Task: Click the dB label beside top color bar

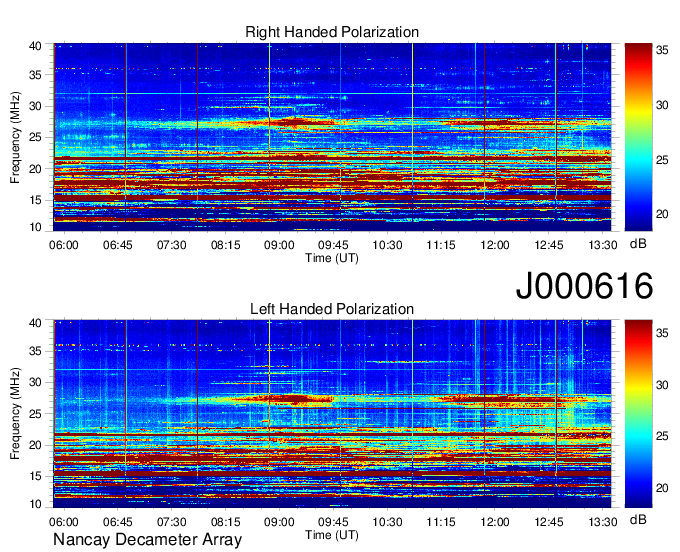Action: point(638,244)
